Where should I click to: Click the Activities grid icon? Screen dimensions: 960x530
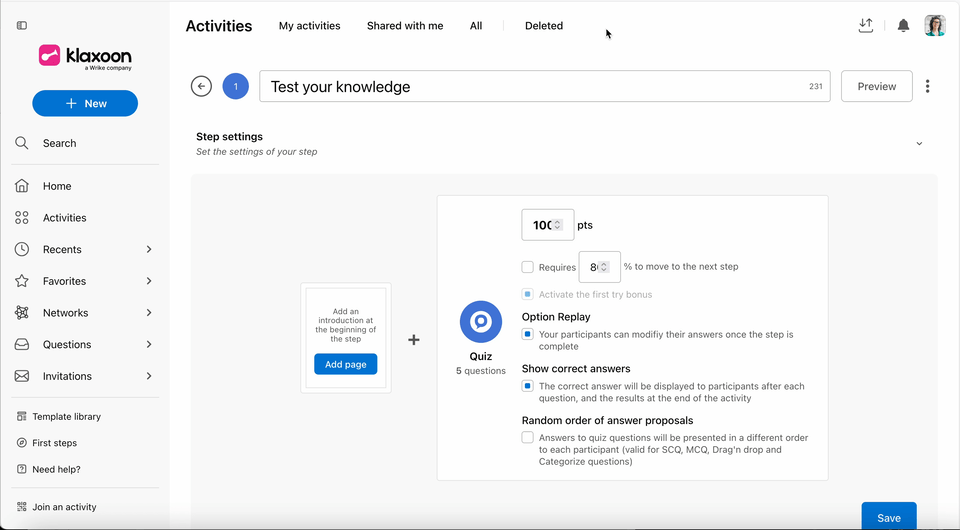coord(21,217)
